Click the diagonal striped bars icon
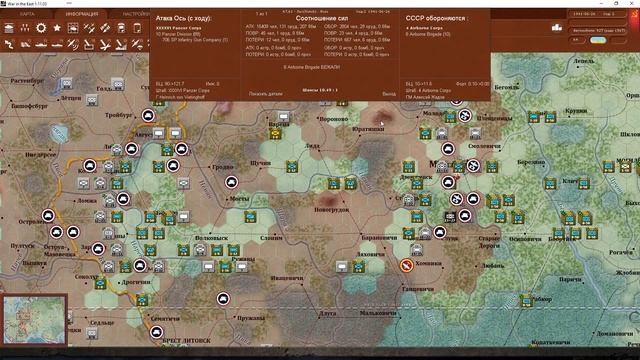The image size is (640, 360). pyautogui.click(x=105, y=28)
